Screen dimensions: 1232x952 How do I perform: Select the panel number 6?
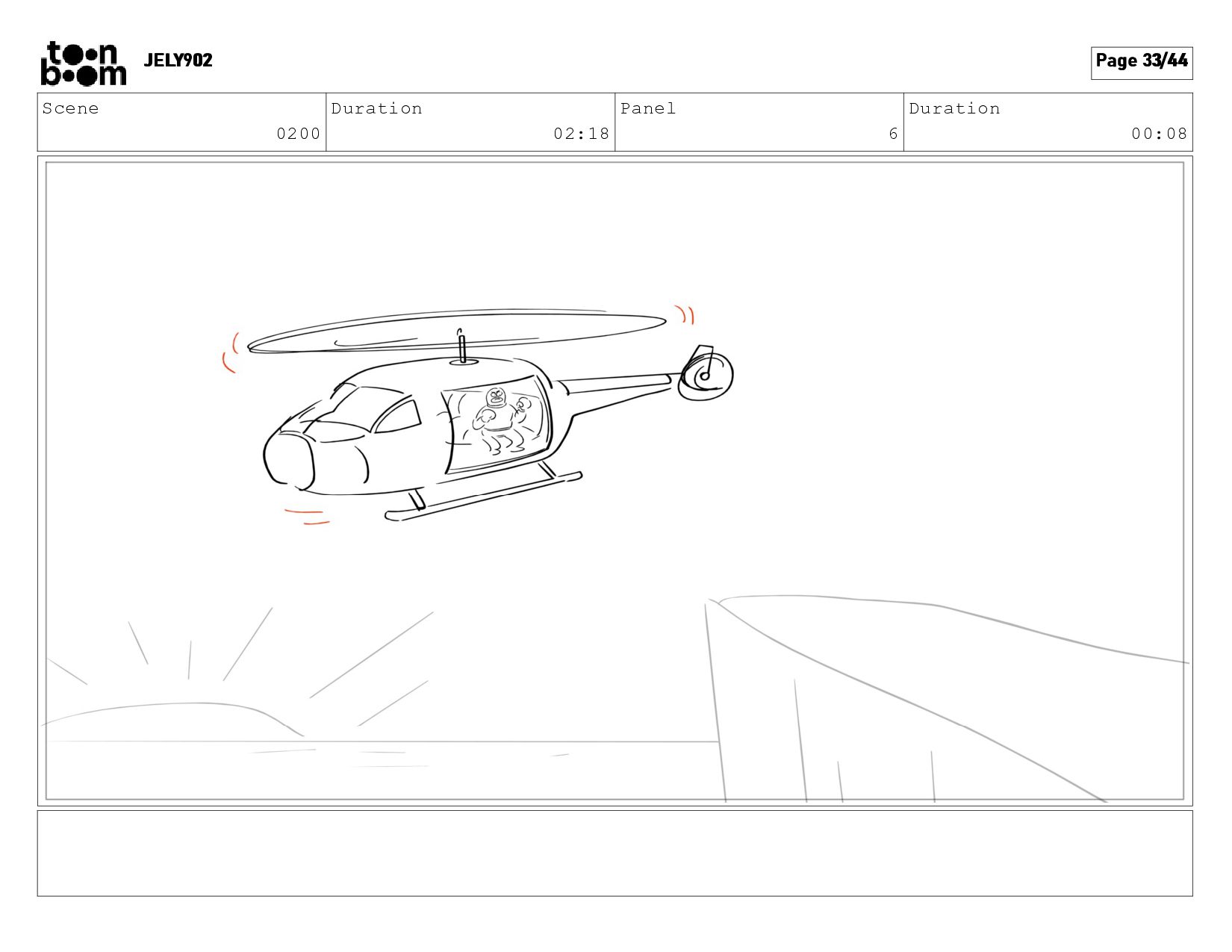click(x=893, y=134)
